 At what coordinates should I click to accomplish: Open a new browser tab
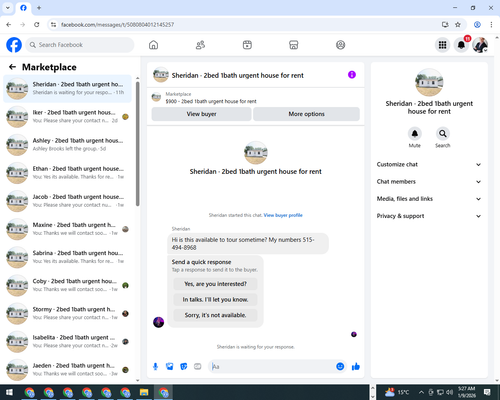39,8
